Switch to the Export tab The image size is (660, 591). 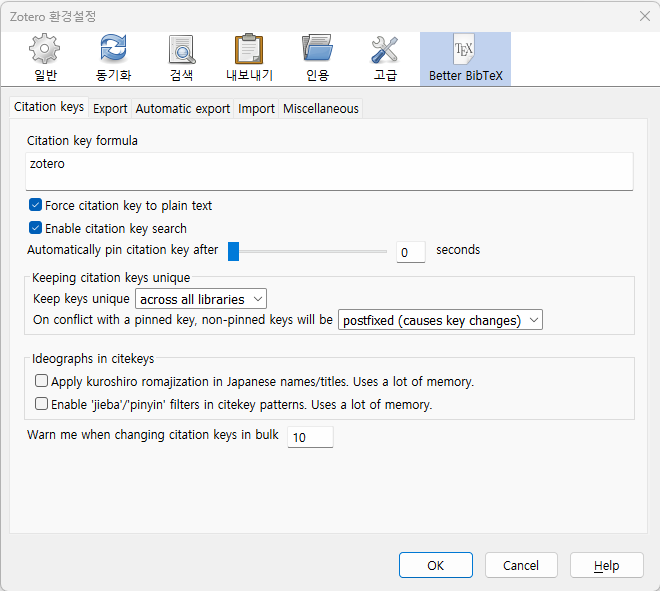pos(110,109)
